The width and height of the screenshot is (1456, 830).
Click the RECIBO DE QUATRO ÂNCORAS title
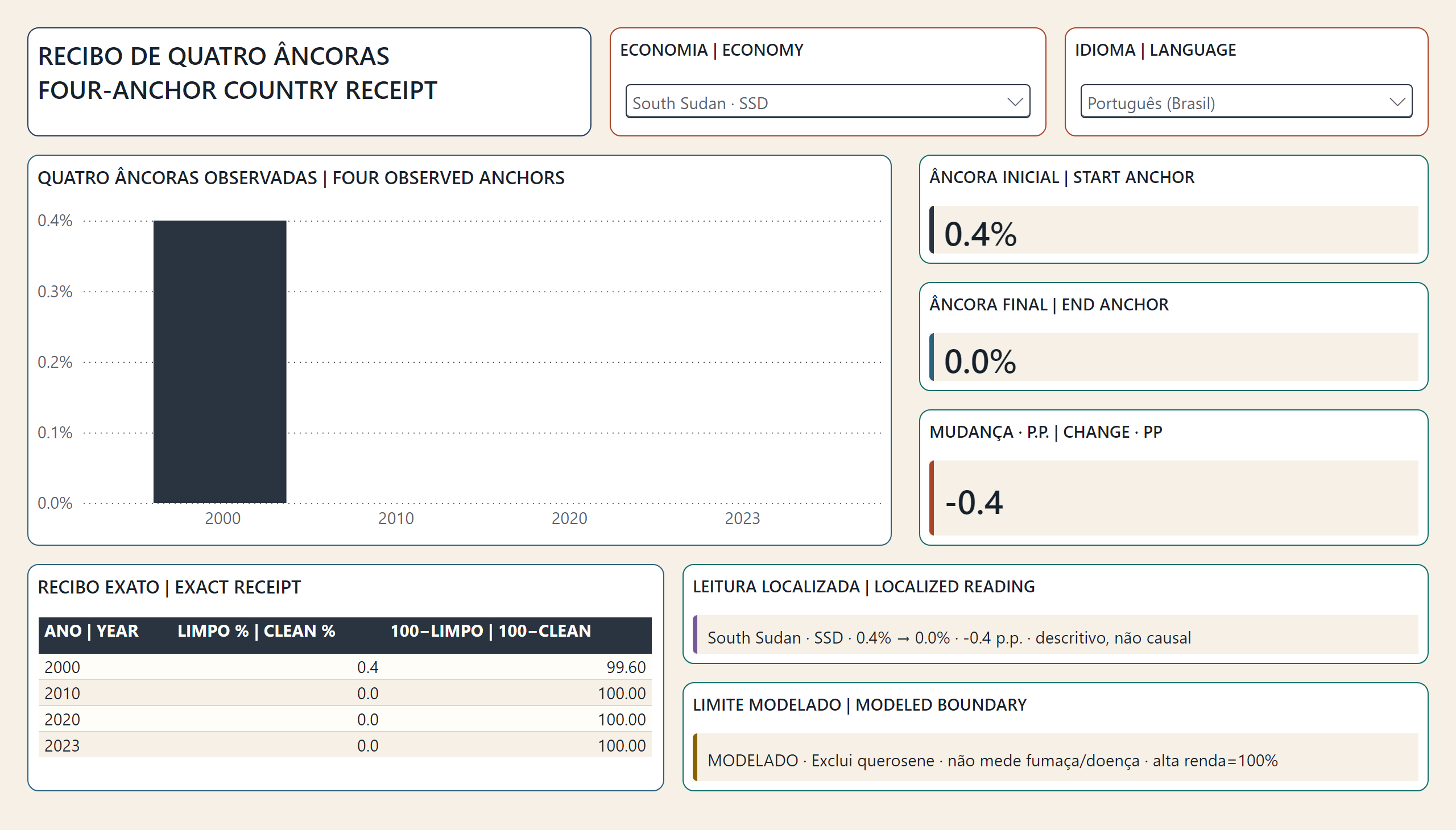[x=213, y=56]
